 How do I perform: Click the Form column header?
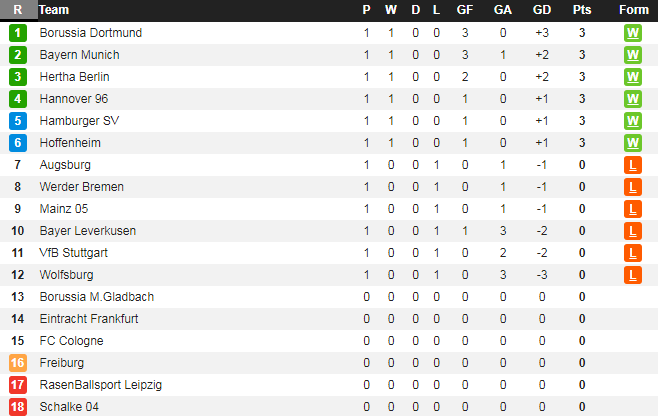pos(633,10)
